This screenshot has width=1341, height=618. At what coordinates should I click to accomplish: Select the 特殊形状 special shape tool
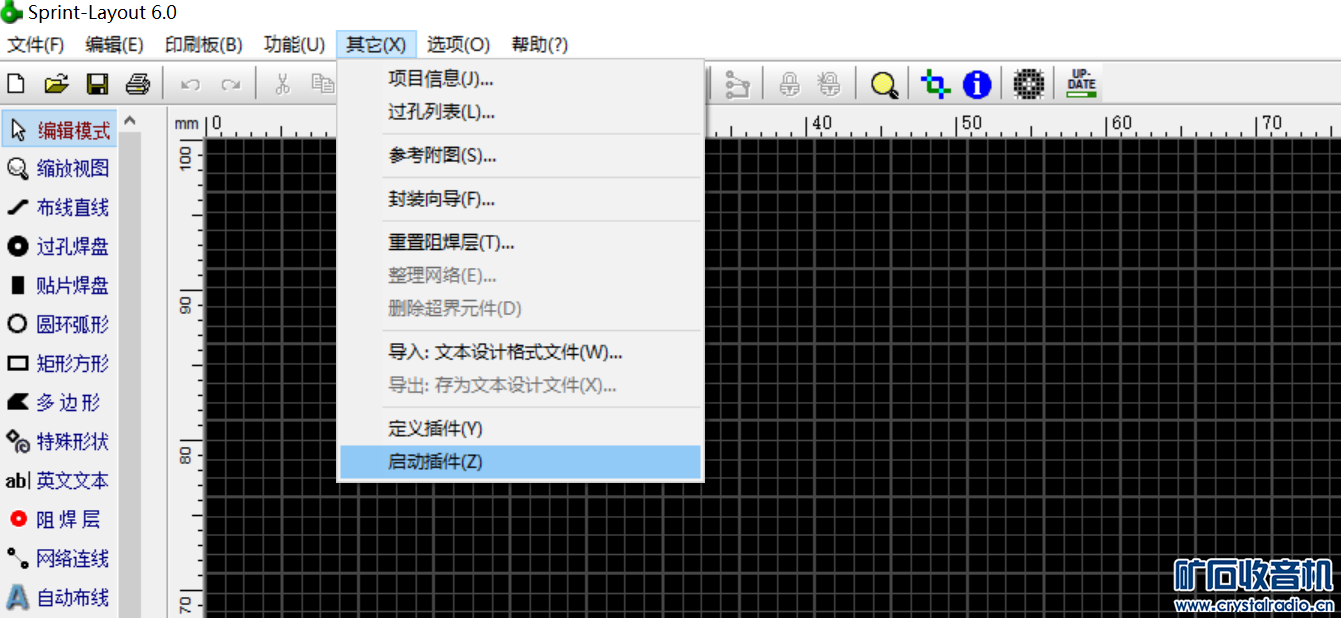click(59, 442)
